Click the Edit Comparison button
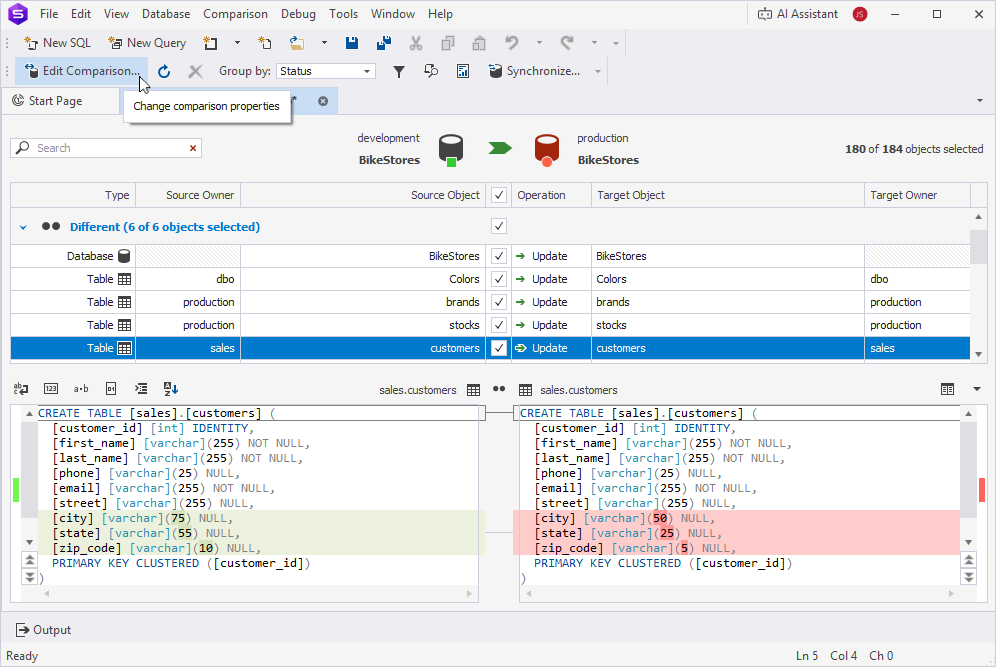Screen dimensions: 996x667 click(82, 71)
